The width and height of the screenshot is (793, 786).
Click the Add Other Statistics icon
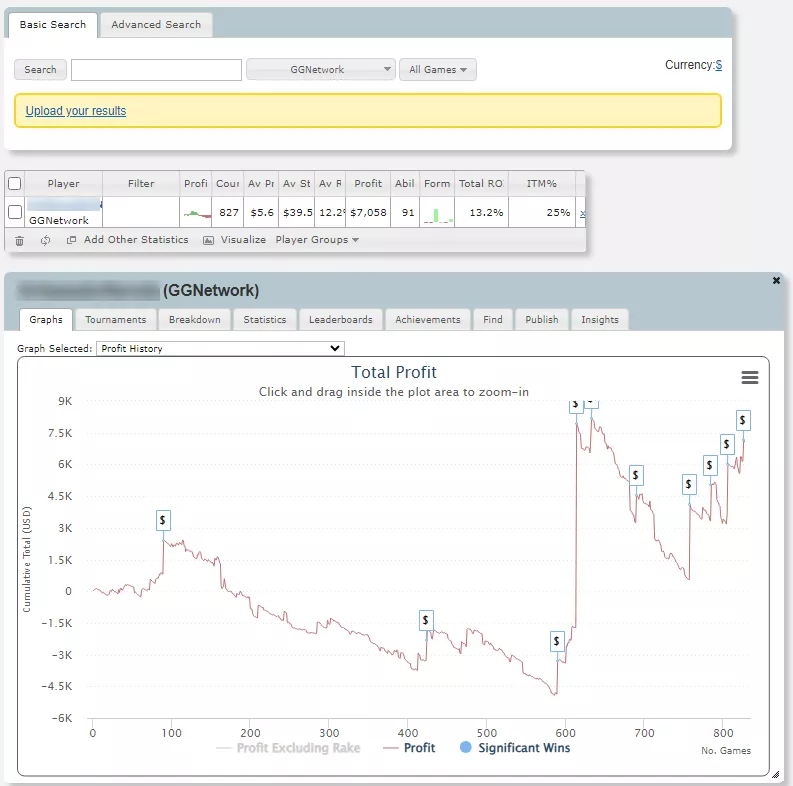[x=71, y=240]
